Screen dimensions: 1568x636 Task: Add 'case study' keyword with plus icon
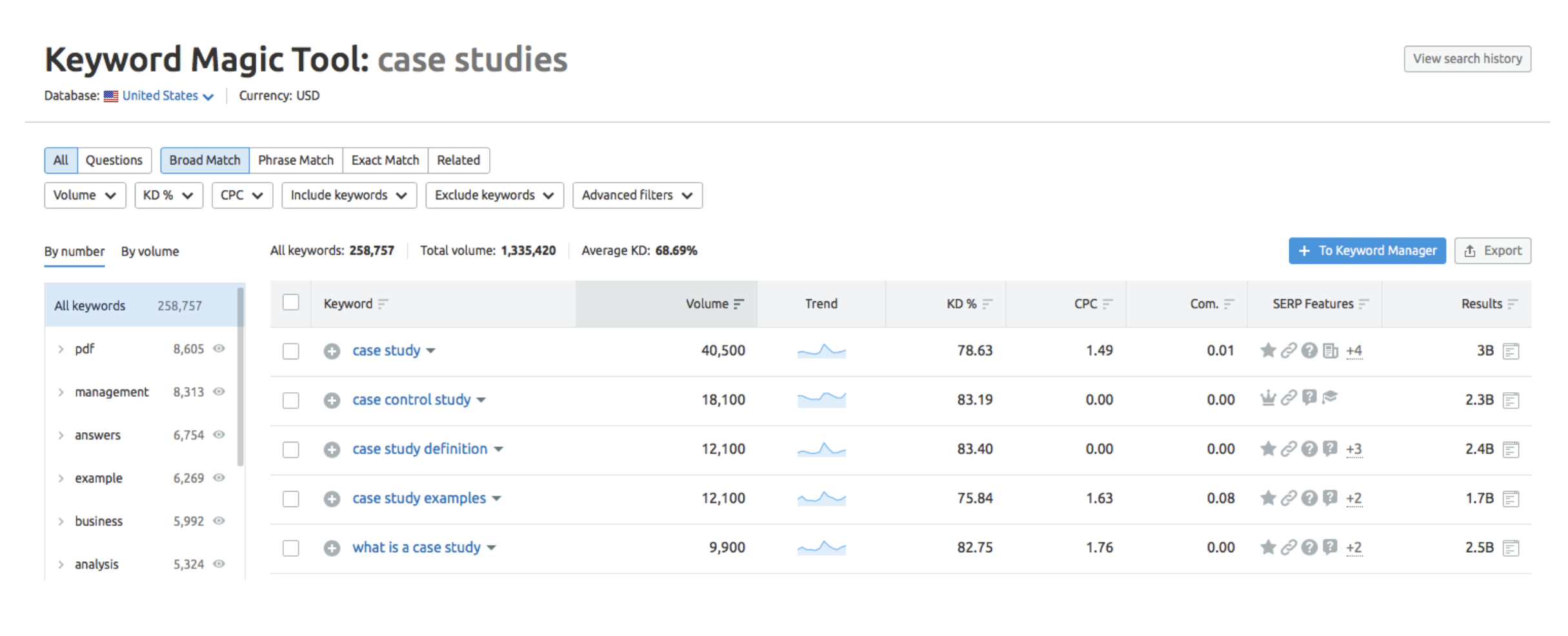point(332,351)
